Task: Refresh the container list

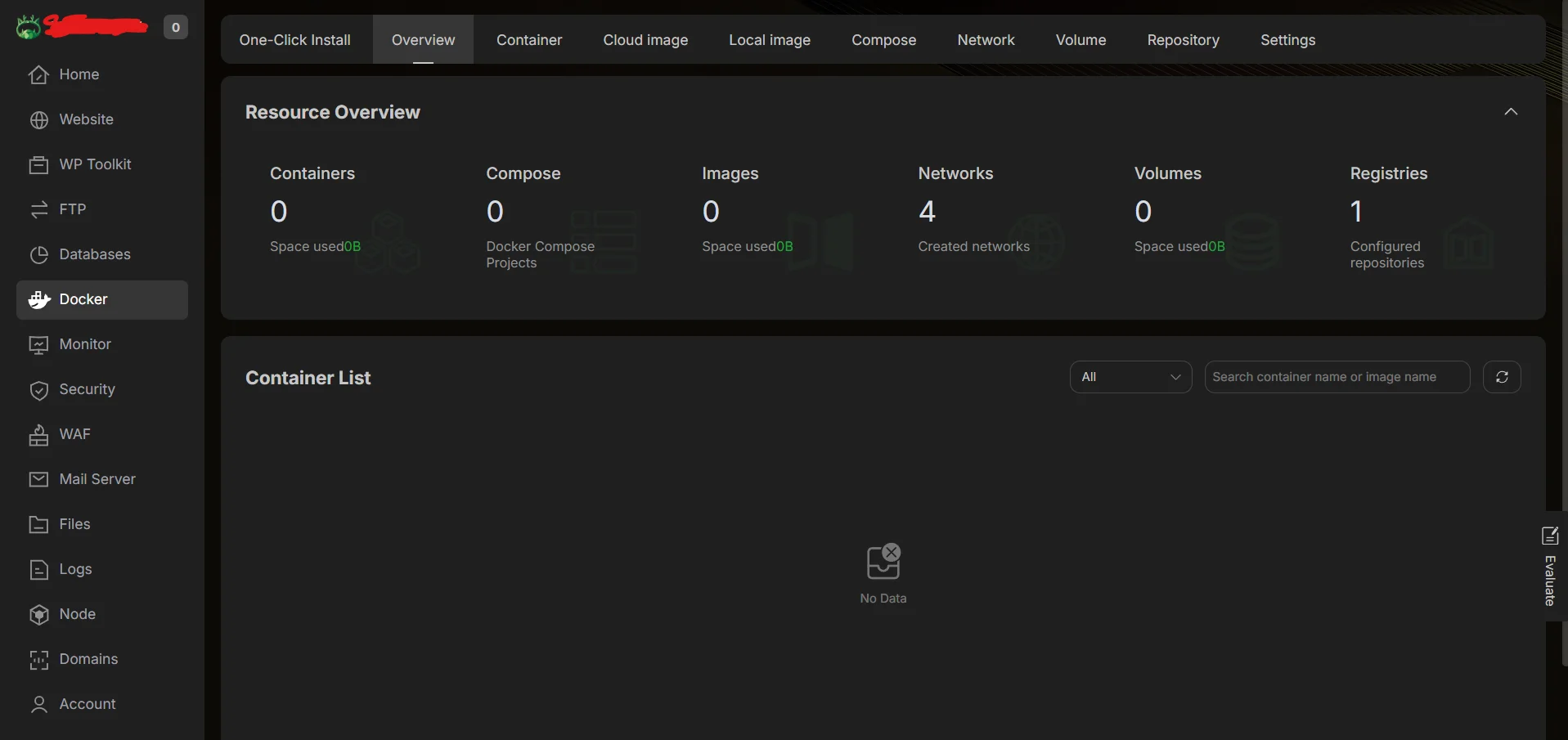Action: pyautogui.click(x=1502, y=377)
